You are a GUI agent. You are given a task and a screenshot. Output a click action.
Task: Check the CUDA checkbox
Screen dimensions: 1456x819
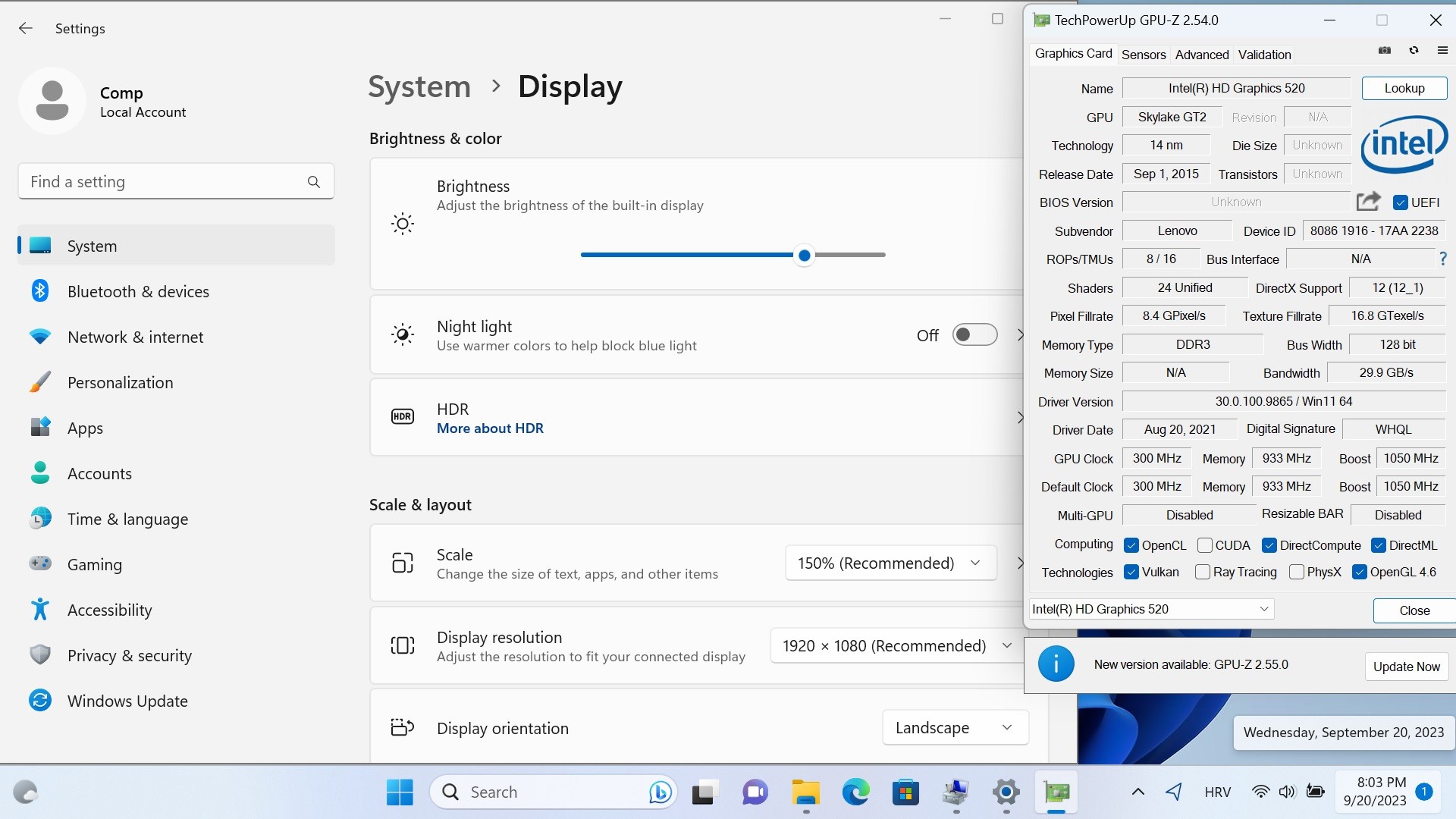coord(1204,545)
